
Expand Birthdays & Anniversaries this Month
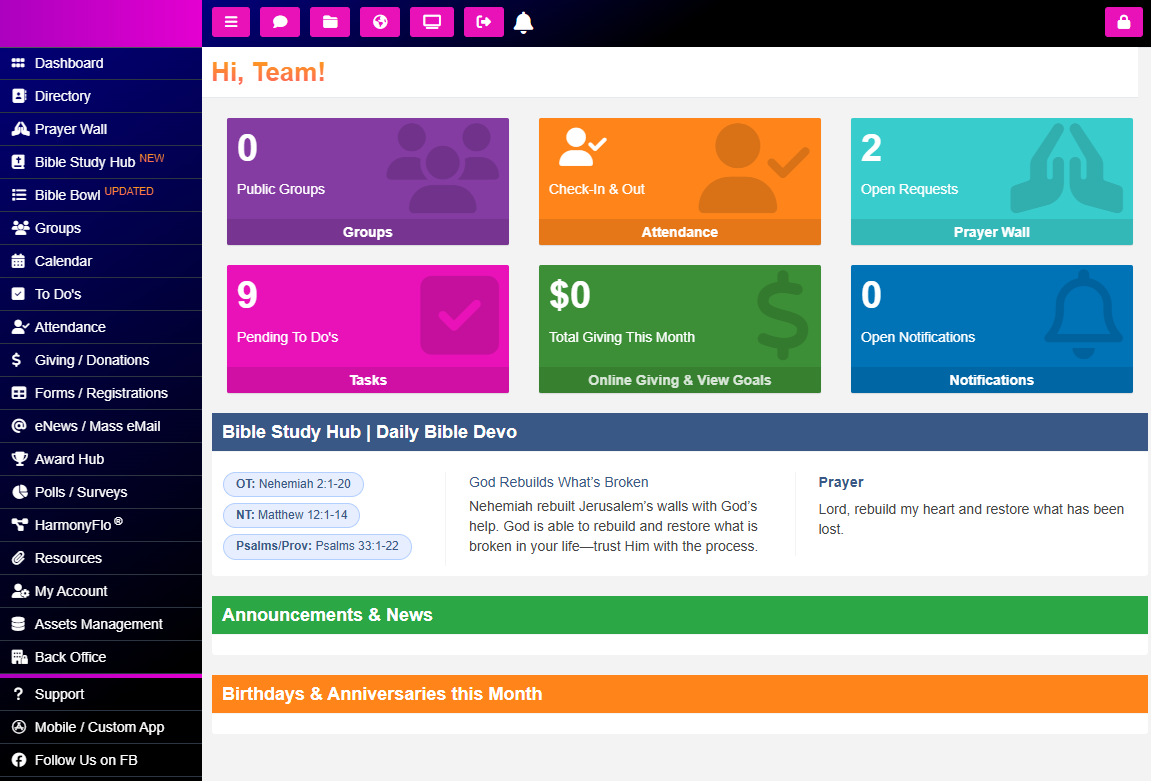click(679, 693)
